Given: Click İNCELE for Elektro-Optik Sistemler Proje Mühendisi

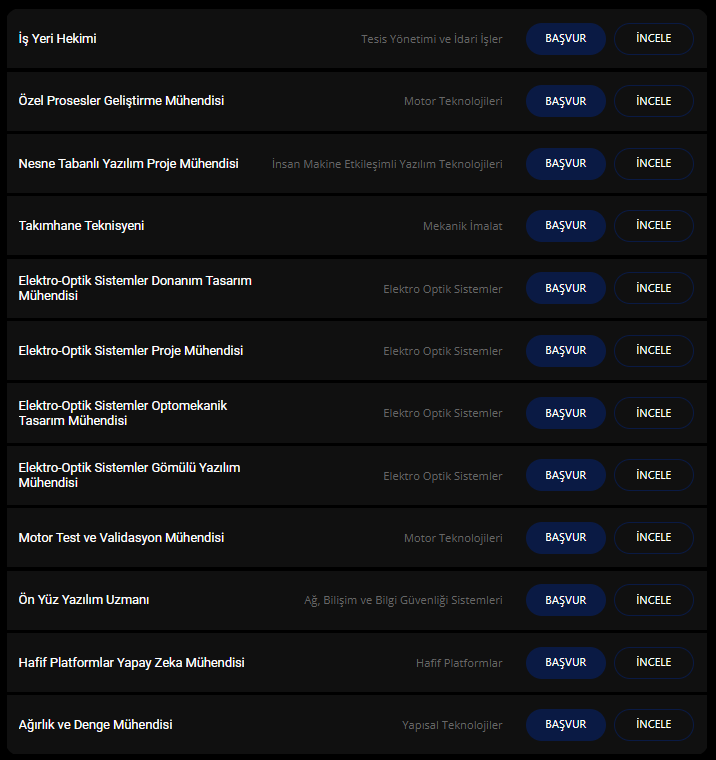Looking at the screenshot, I should [x=653, y=350].
